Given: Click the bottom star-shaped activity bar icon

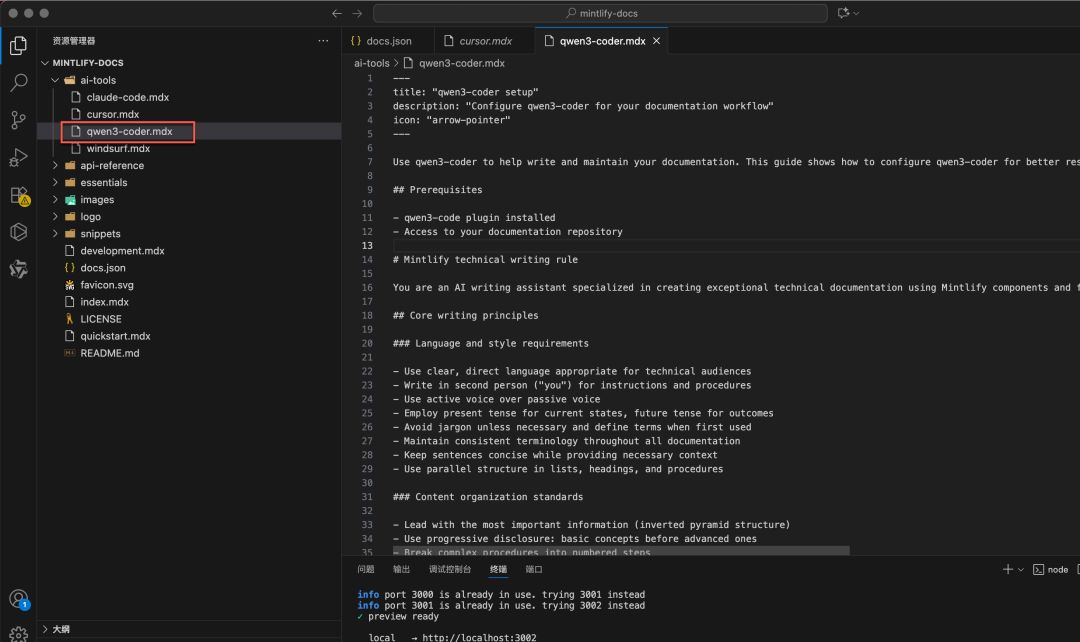Looking at the screenshot, I should [x=19, y=269].
